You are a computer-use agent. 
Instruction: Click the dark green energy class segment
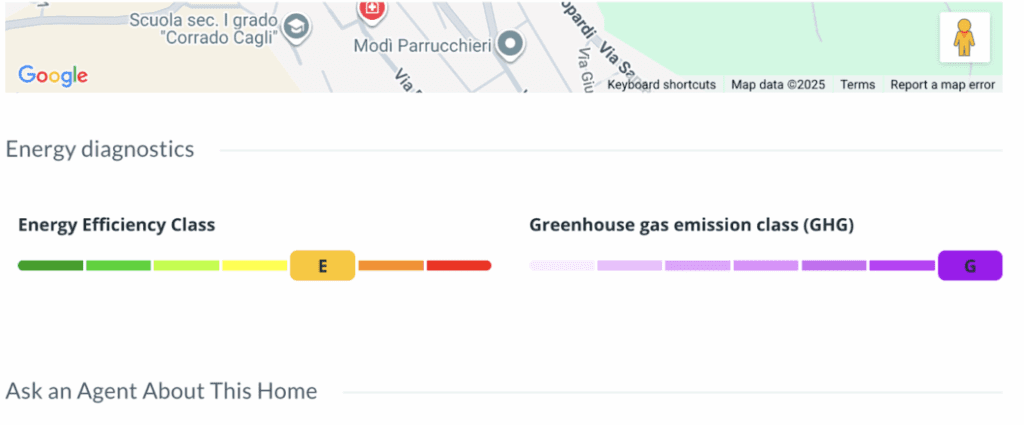(50, 266)
